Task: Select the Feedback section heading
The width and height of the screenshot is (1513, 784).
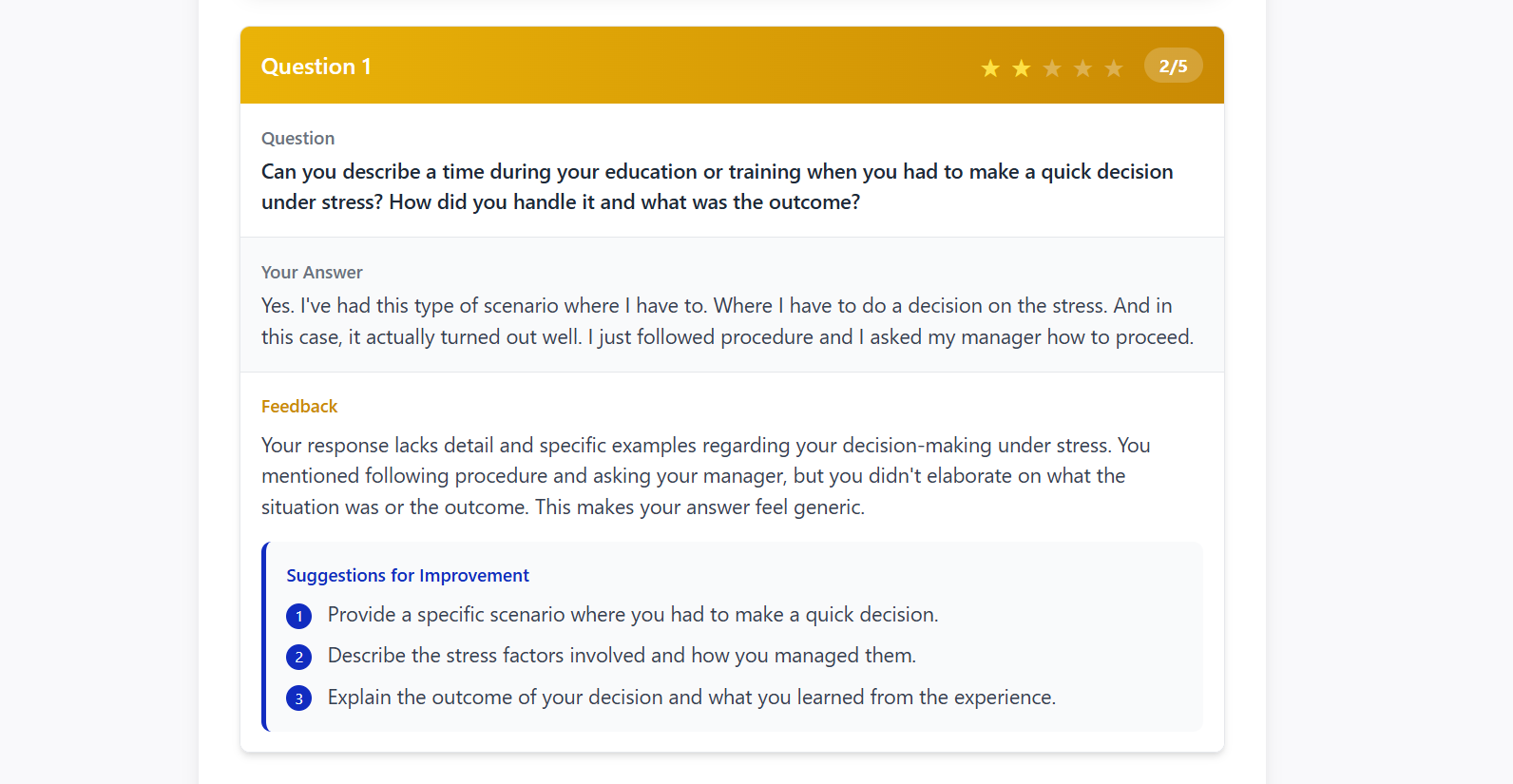Action: coord(299,406)
